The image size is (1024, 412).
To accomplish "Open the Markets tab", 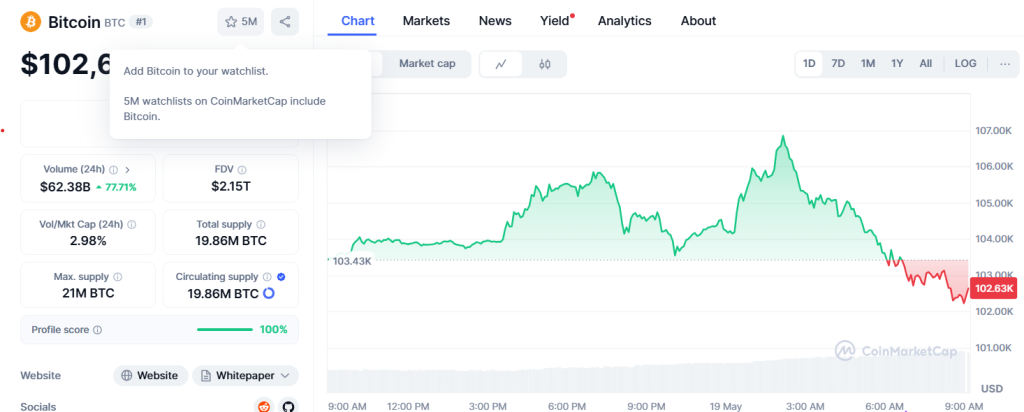I will (x=426, y=21).
